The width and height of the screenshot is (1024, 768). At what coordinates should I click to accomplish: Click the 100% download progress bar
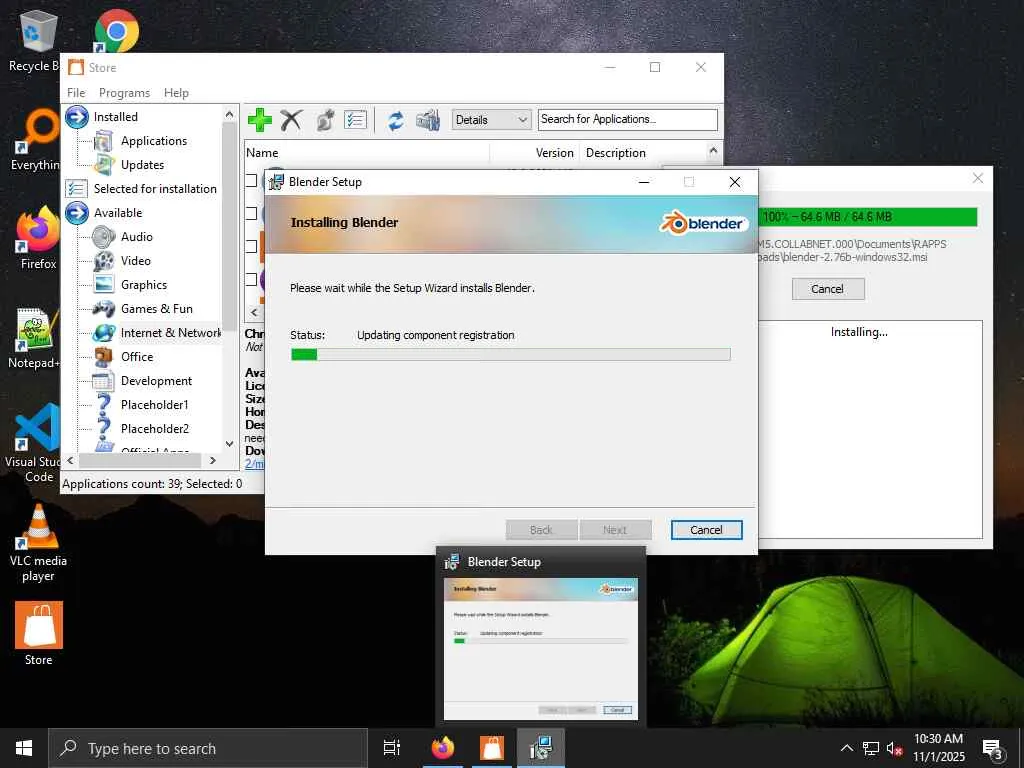tap(868, 217)
